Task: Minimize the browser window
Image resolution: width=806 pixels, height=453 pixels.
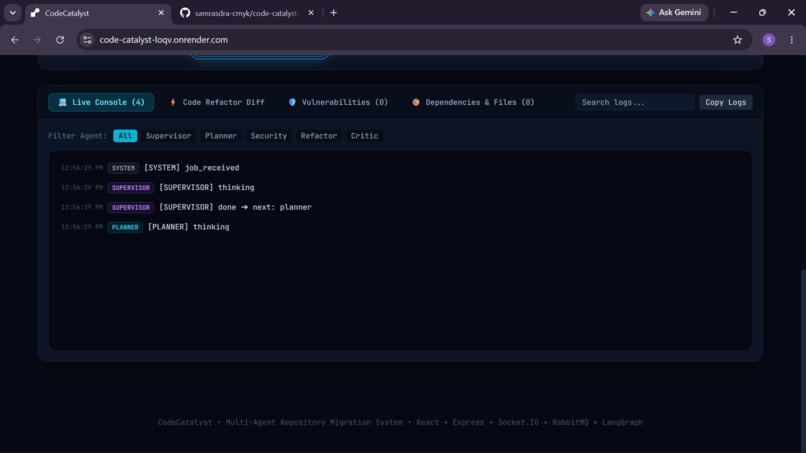Action: [734, 12]
